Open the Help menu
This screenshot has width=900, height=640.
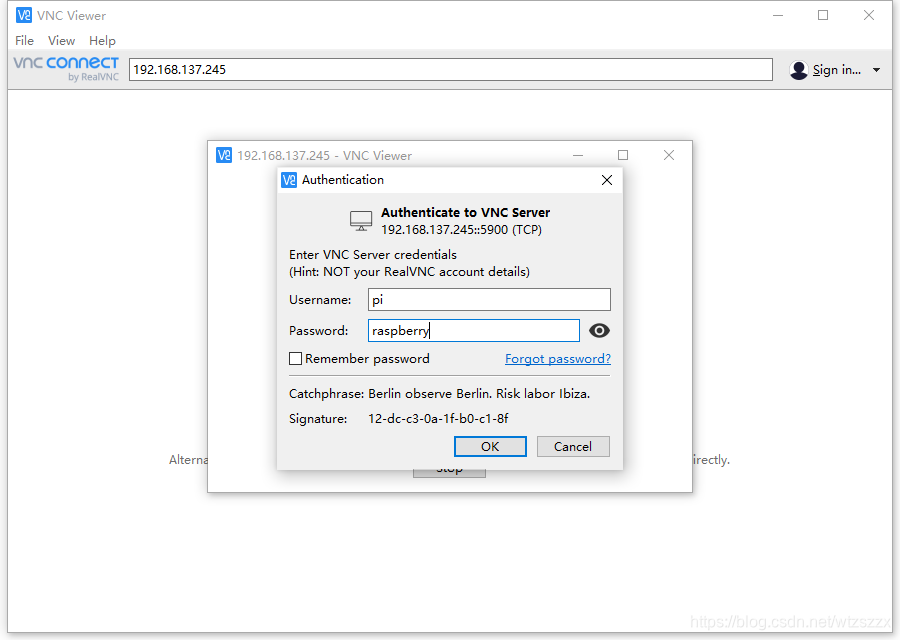coord(102,41)
